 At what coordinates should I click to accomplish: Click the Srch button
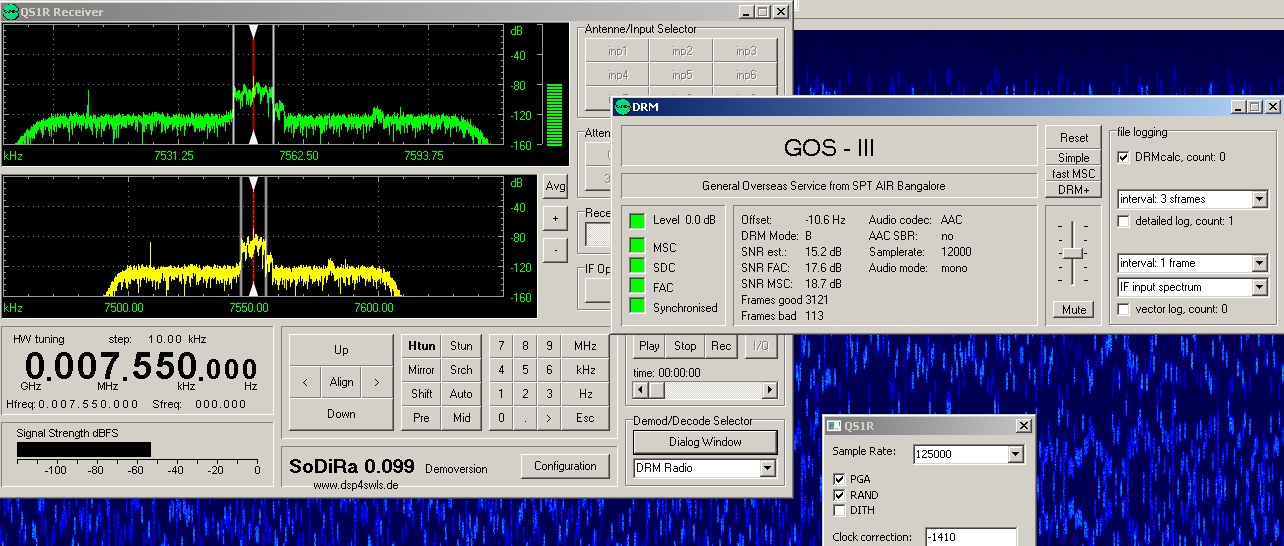pos(461,370)
